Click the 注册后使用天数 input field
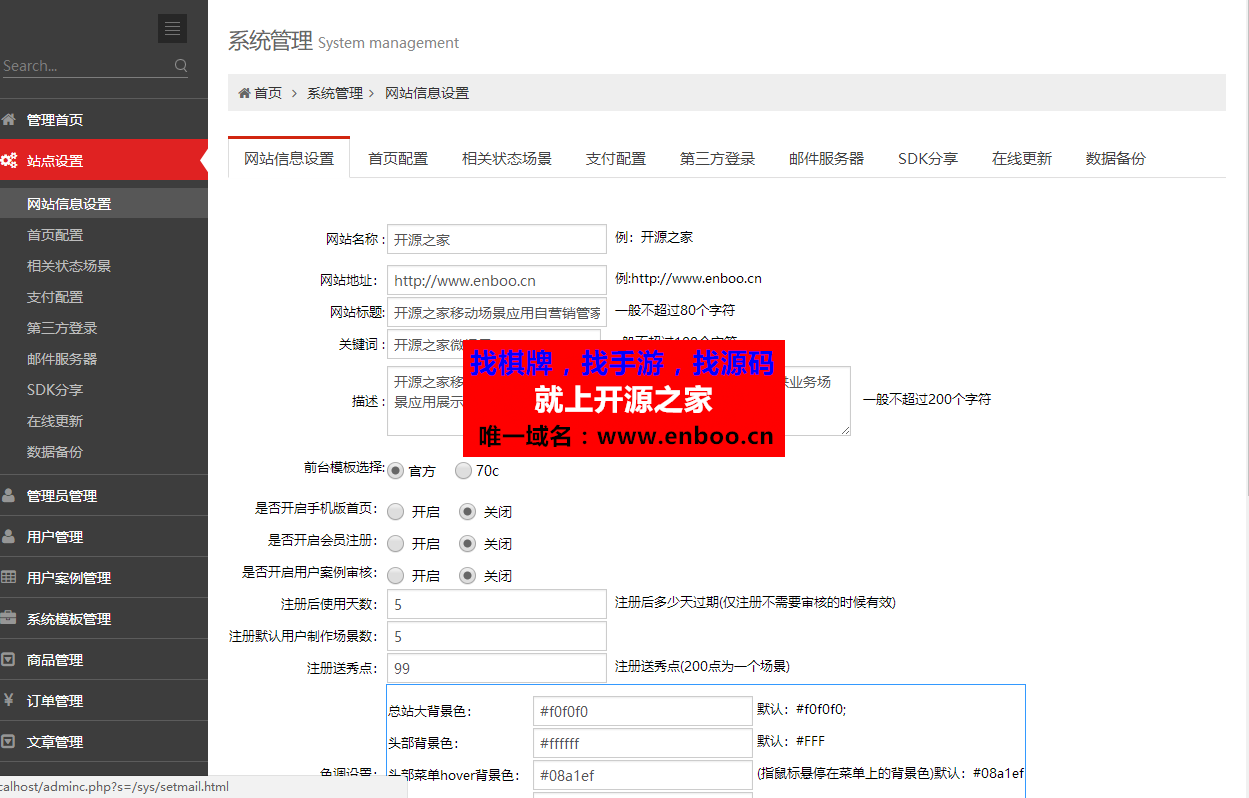Viewport: 1249px width, 798px height. (x=496, y=604)
